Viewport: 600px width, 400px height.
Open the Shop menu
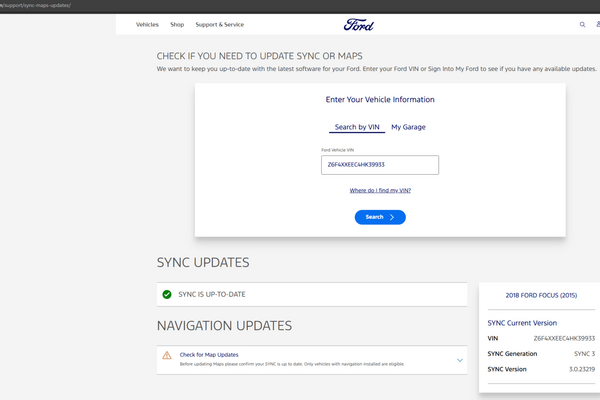(177, 24)
